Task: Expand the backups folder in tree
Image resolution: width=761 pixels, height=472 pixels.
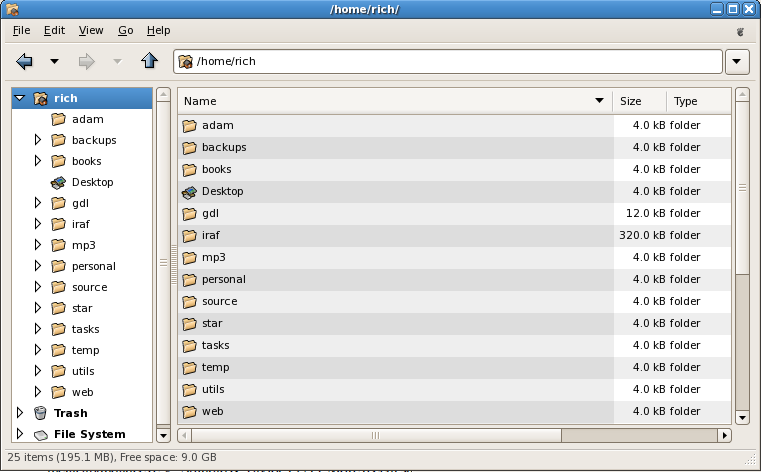Action: (x=38, y=140)
